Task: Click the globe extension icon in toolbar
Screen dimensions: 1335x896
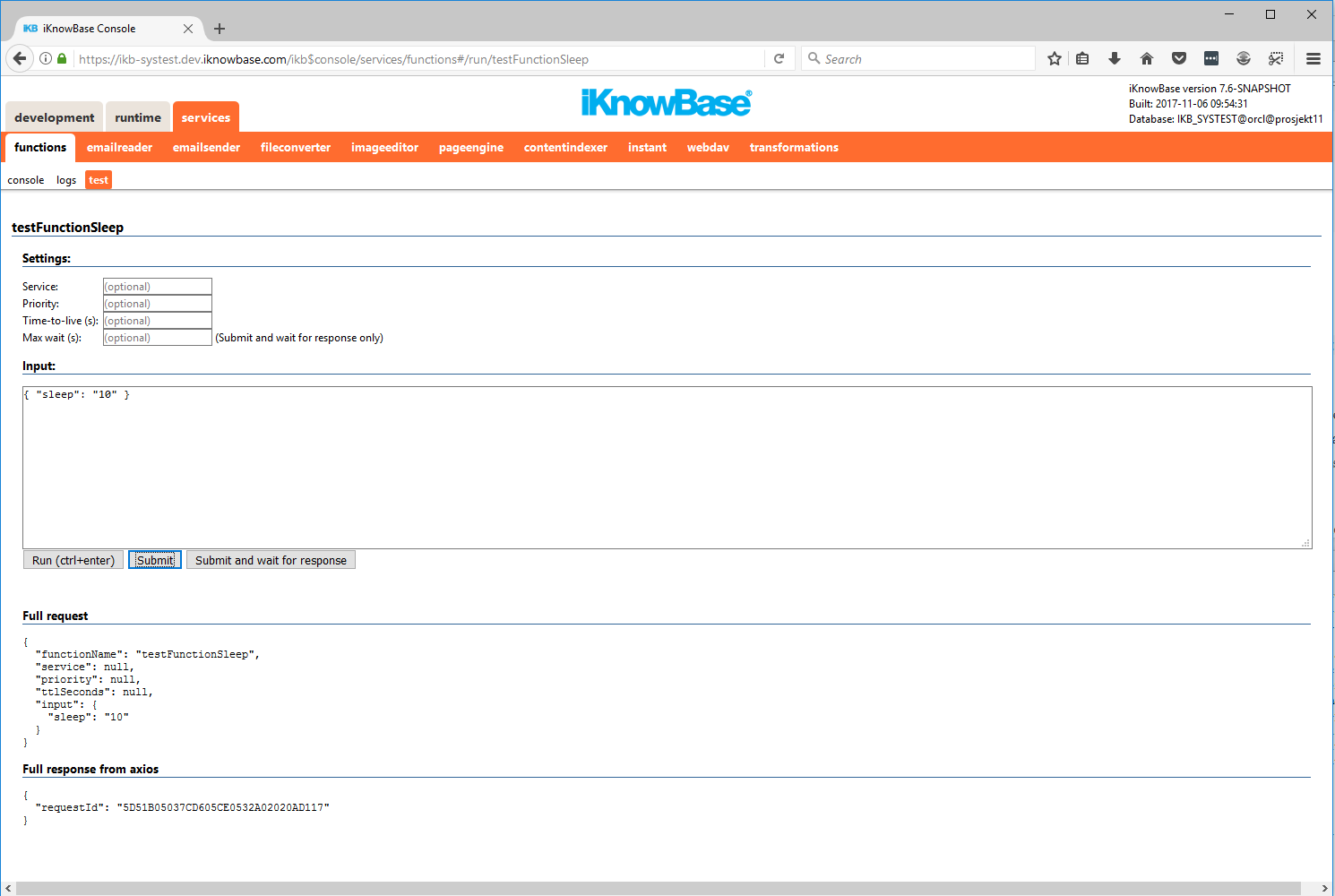Action: click(1244, 58)
